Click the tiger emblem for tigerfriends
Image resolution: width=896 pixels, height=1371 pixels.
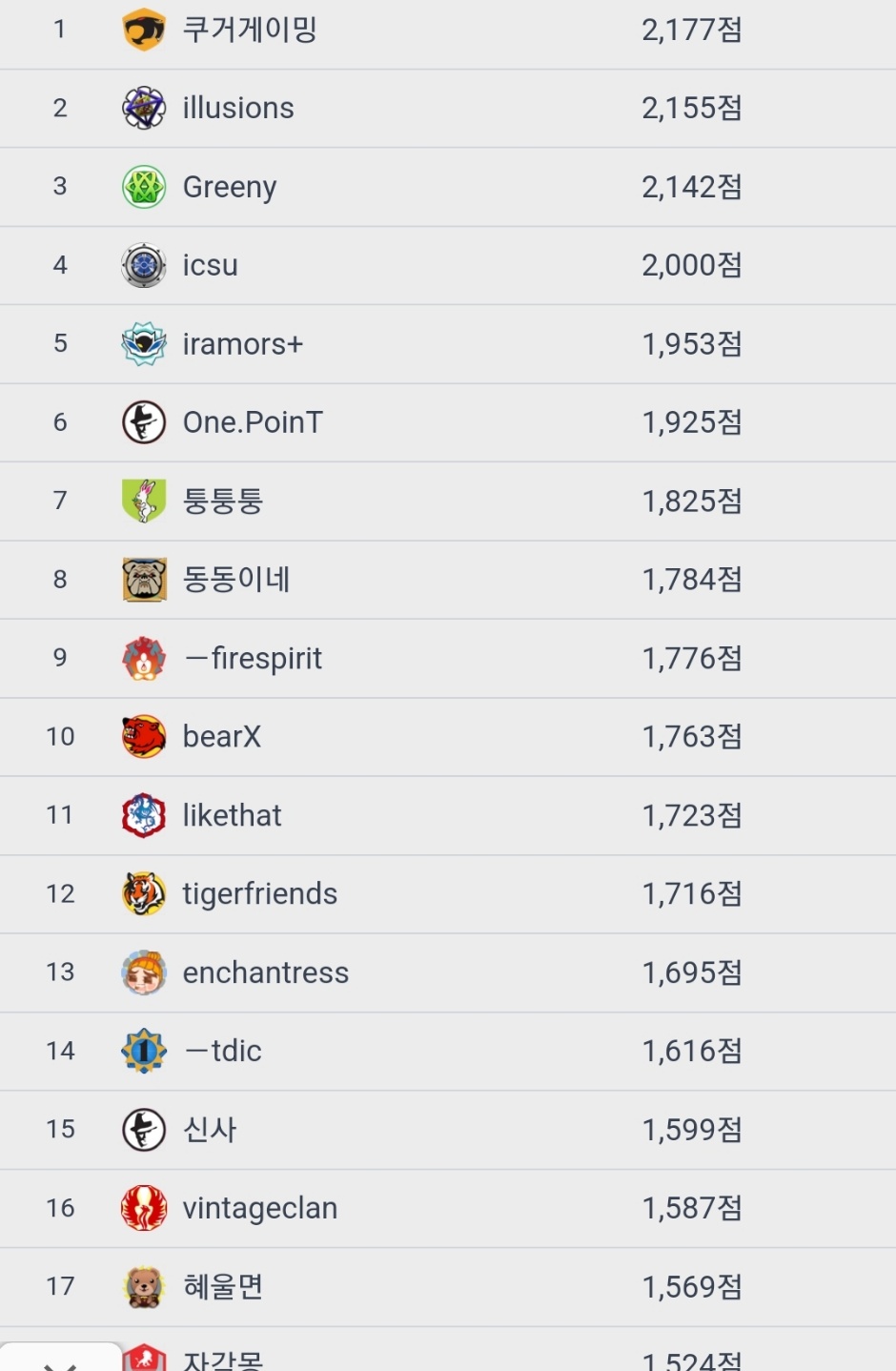(x=144, y=893)
